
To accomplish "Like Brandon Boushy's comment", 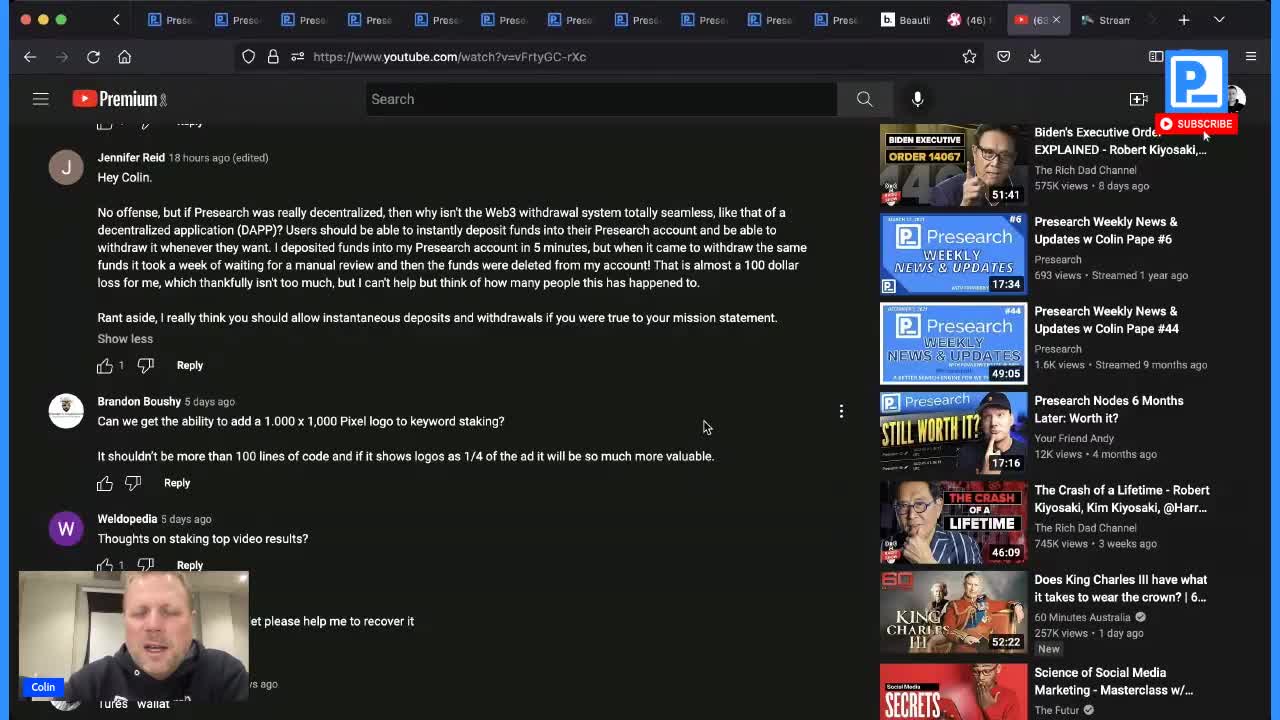I will (x=105, y=484).
